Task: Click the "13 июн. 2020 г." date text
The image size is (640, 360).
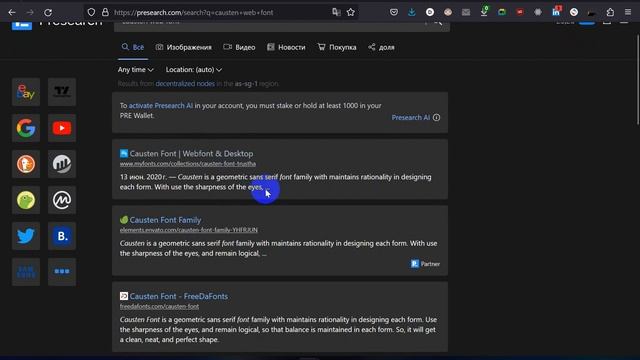Action: click(143, 177)
